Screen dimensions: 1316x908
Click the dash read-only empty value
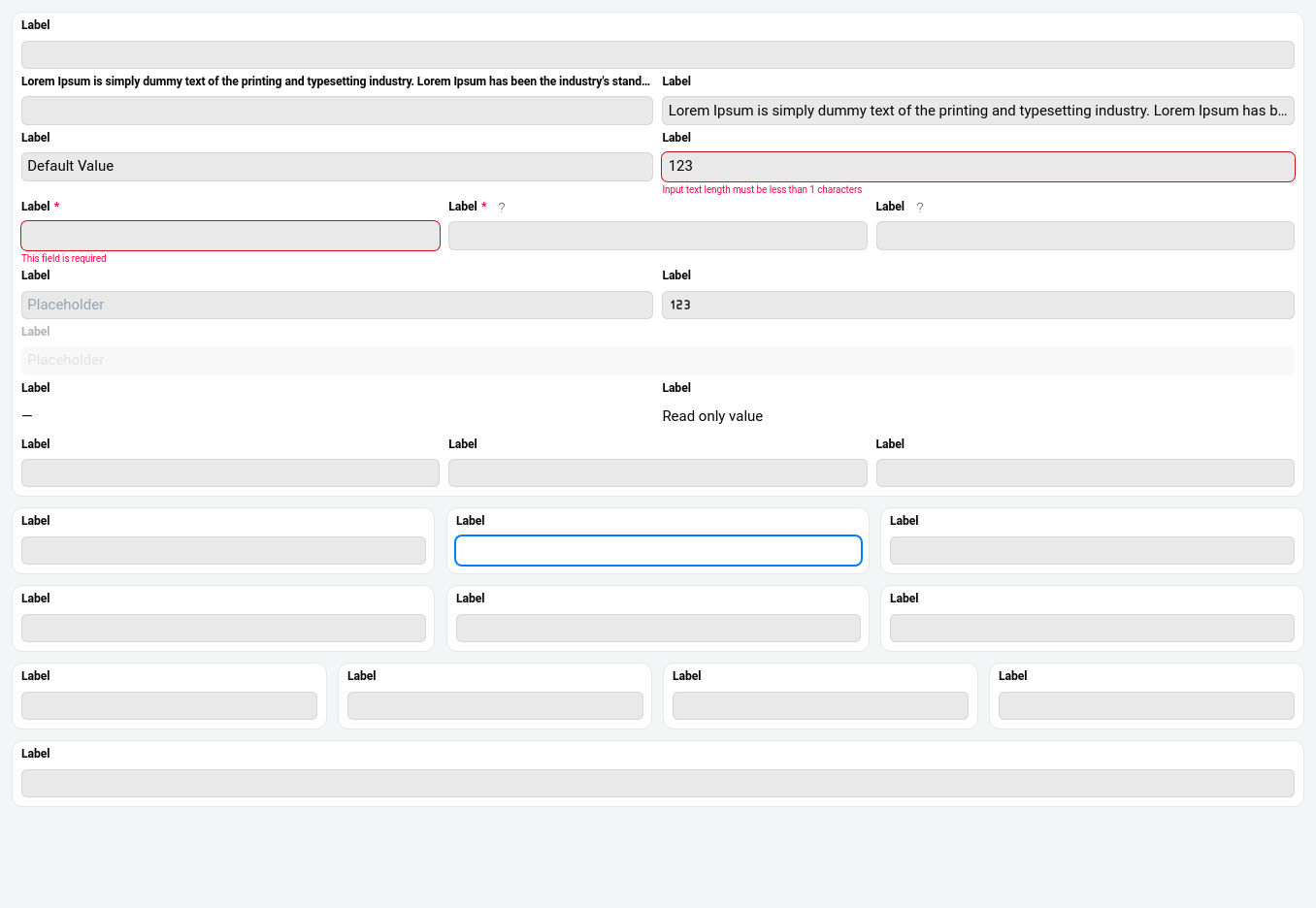(27, 416)
